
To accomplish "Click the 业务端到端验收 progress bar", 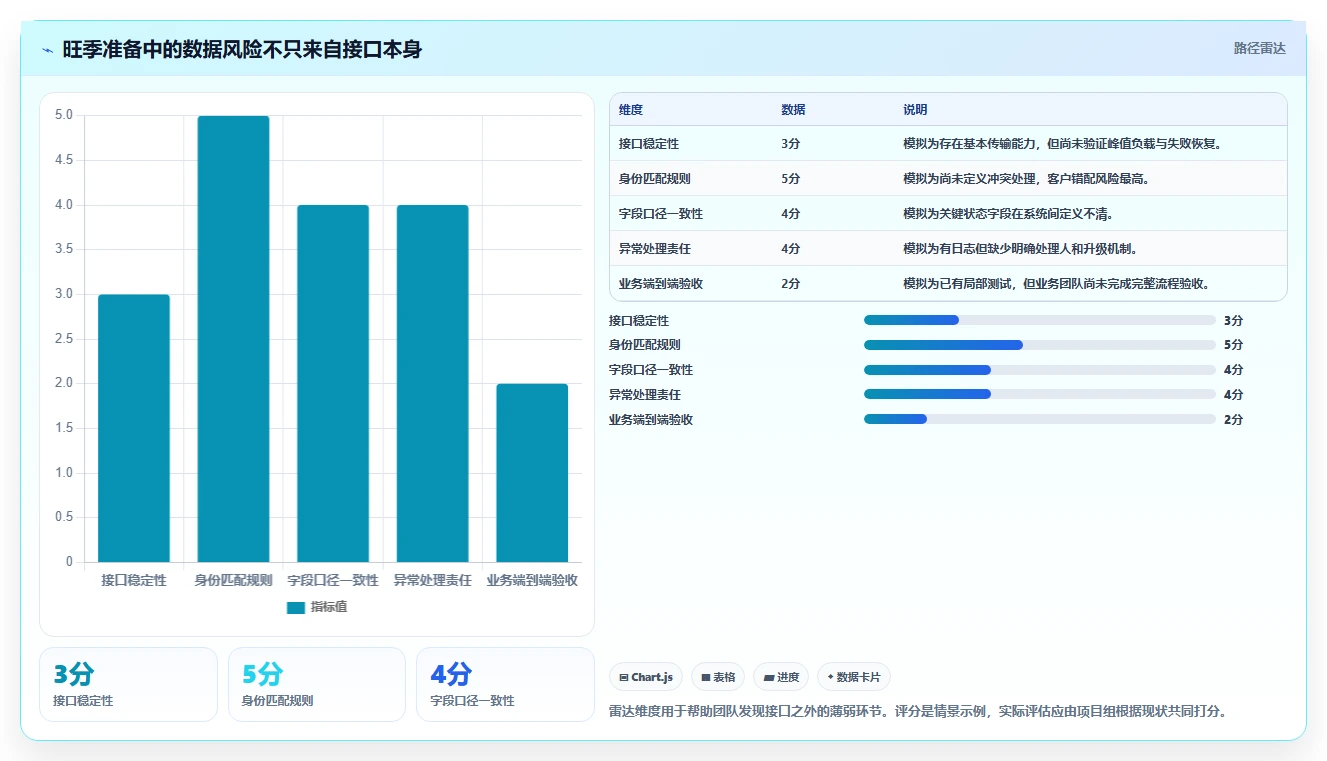I will 1040,419.
